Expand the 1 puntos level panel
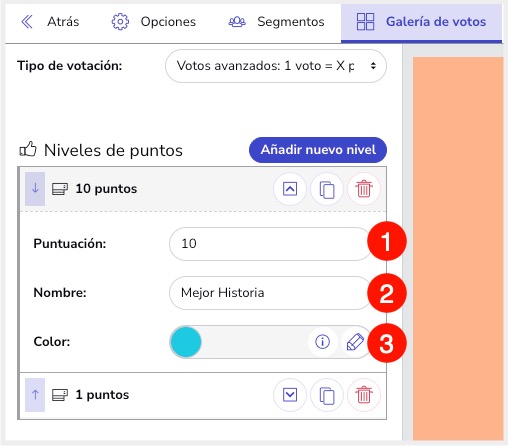Image resolution: width=508 pixels, height=446 pixels. pos(290,395)
